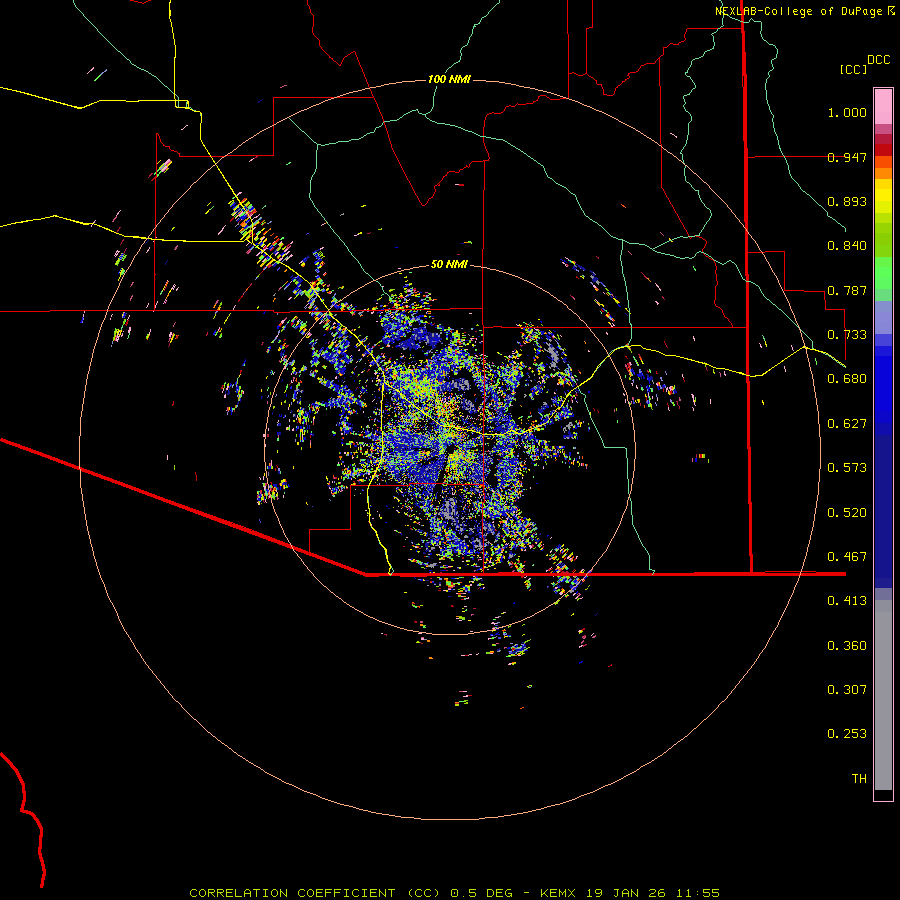This screenshot has width=900, height=900.
Task: Click the 0.5 DEG elevation angle text
Action: (x=483, y=893)
